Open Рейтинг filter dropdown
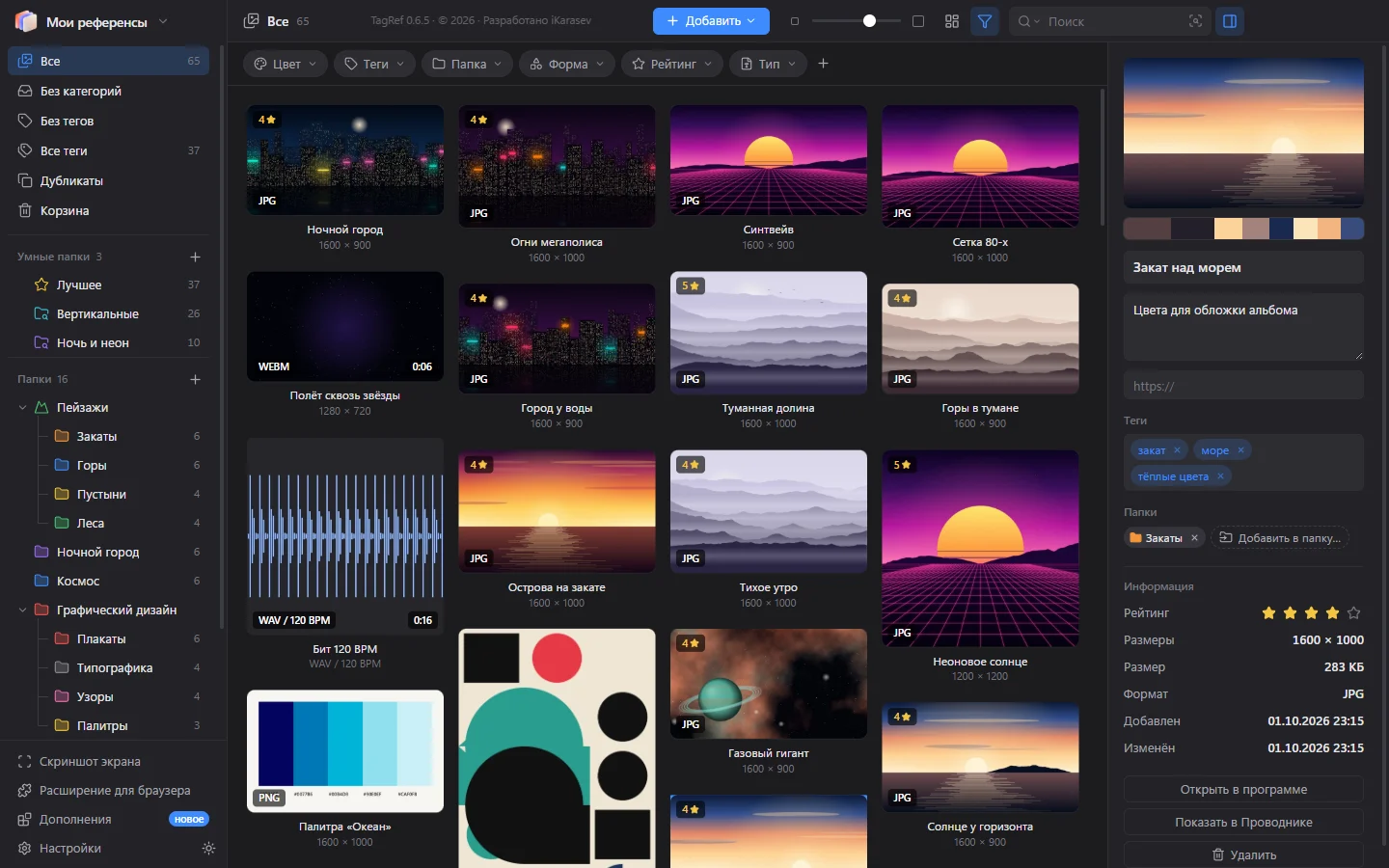 (x=672, y=64)
